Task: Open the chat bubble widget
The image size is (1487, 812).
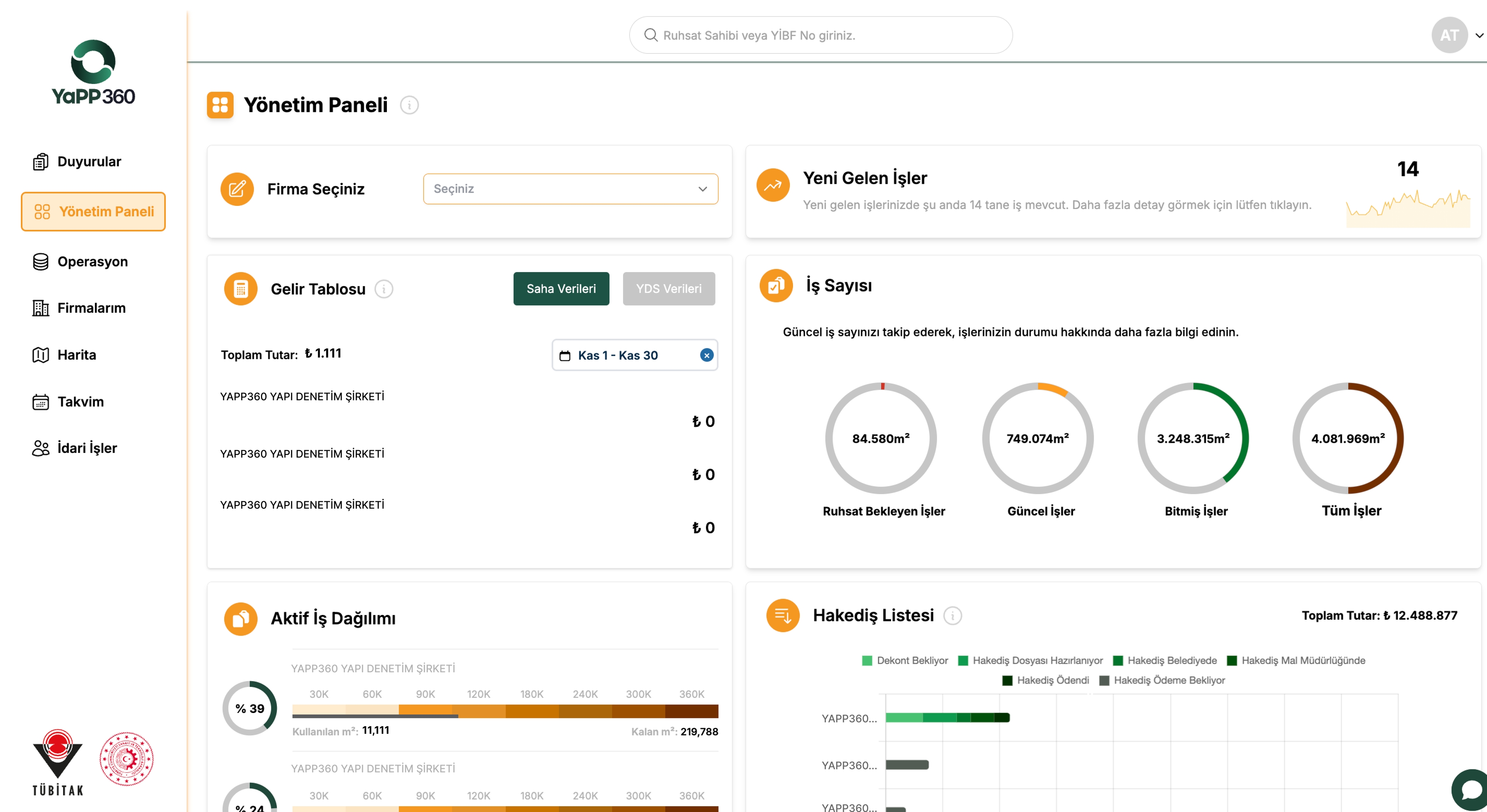Action: coord(1470,790)
